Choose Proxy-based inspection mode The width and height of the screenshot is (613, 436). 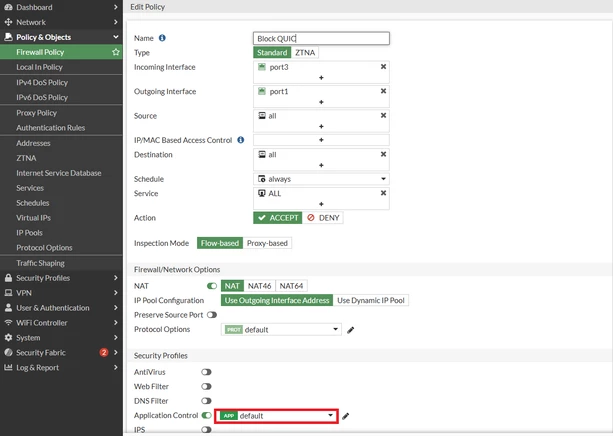coord(267,243)
